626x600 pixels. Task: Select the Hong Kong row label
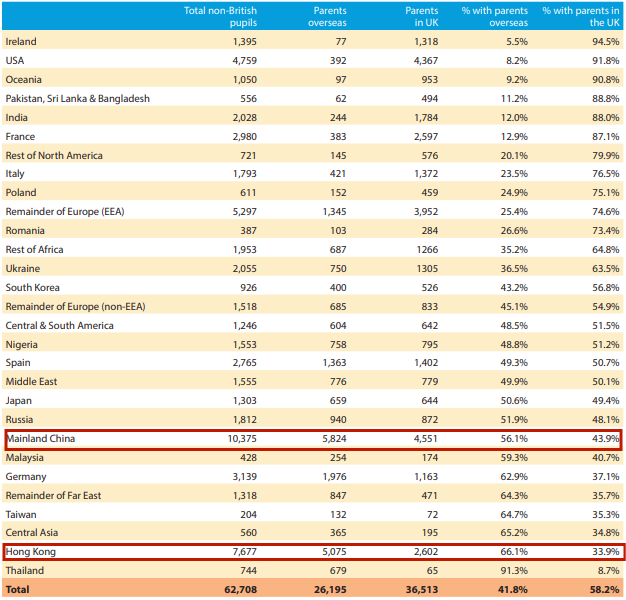point(30,552)
